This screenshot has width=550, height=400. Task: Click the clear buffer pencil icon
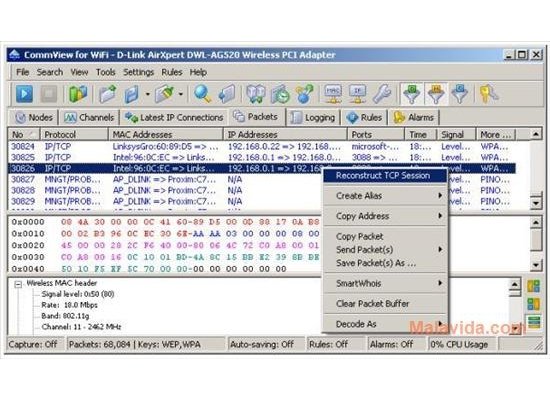click(x=165, y=94)
